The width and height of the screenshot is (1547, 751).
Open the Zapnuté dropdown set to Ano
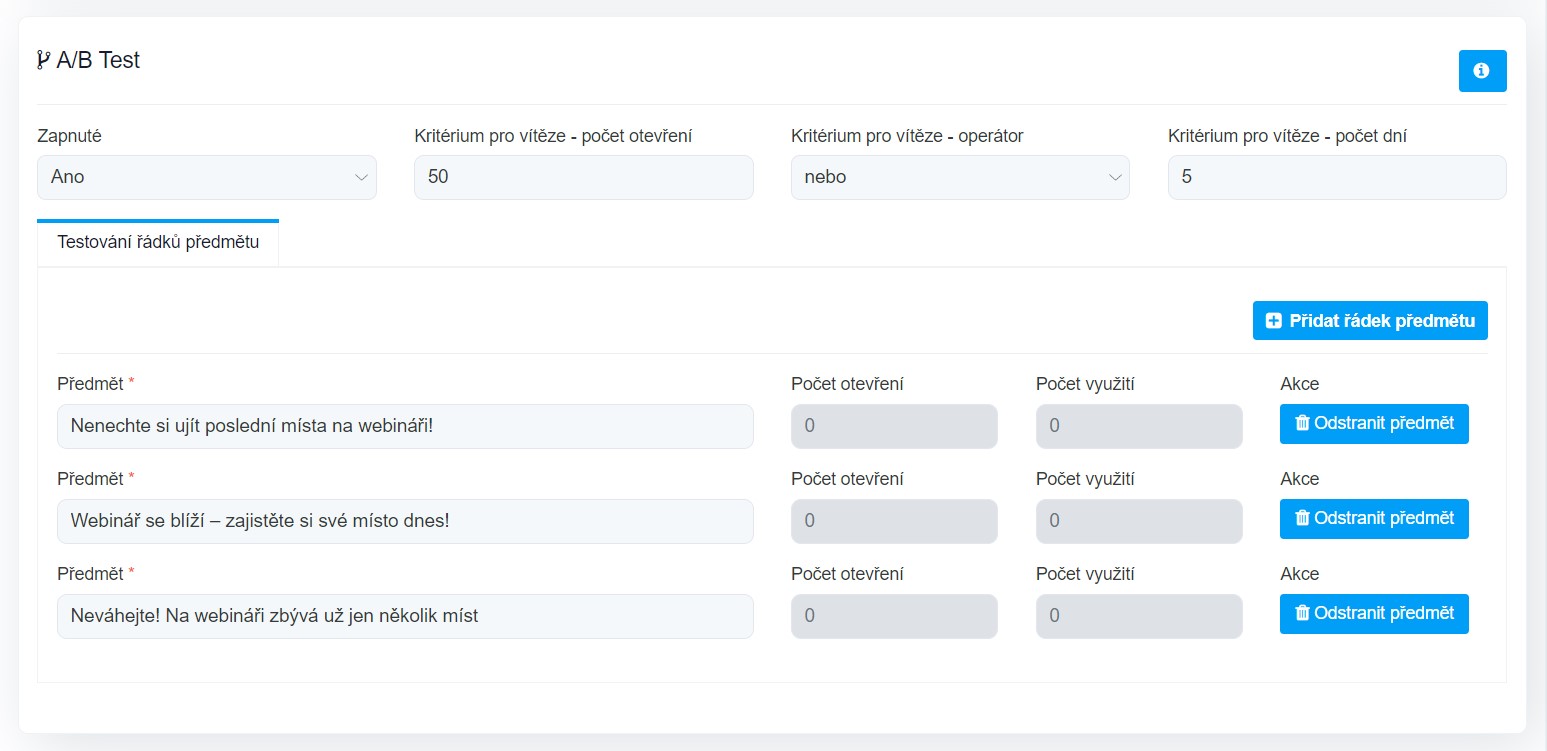pyautogui.click(x=207, y=177)
